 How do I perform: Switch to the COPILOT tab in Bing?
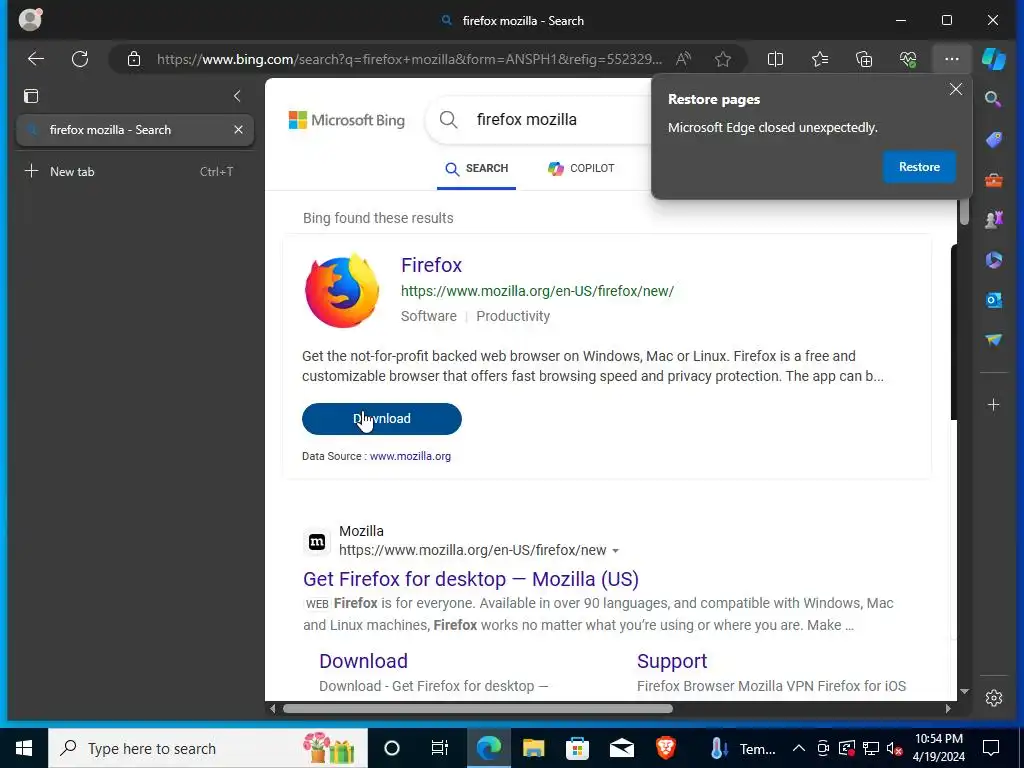581,168
